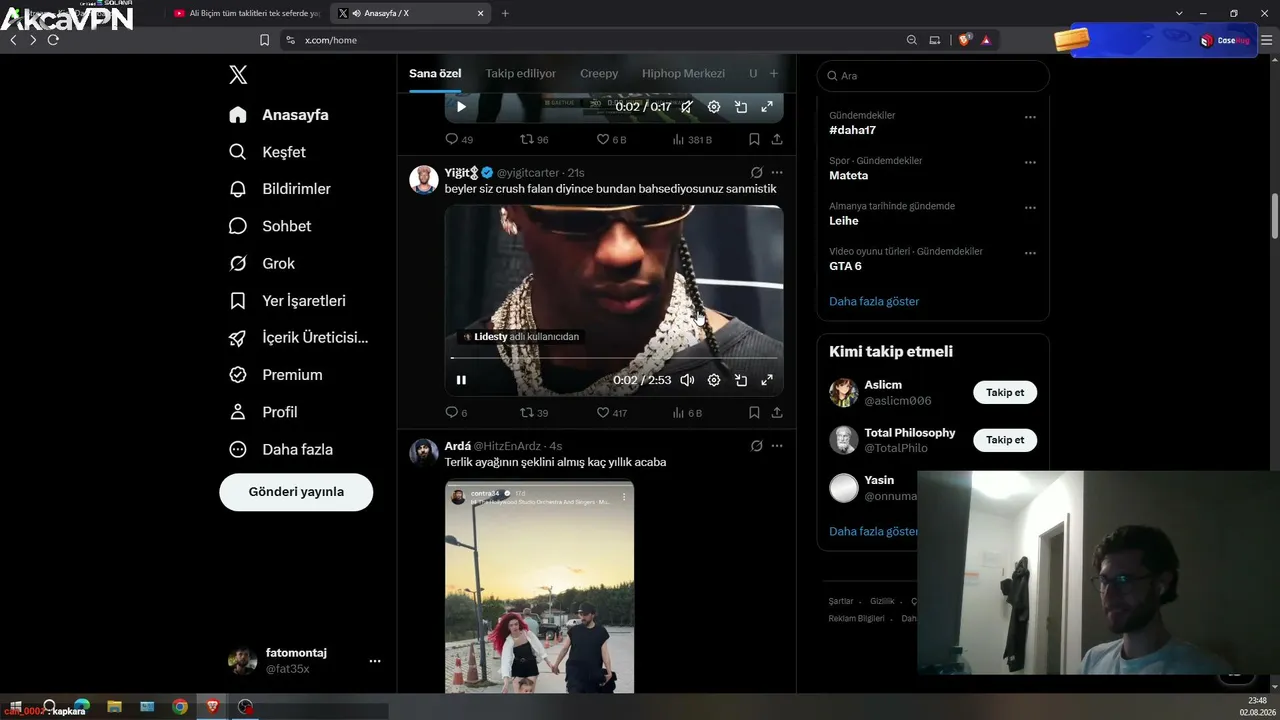The width and height of the screenshot is (1280, 720).
Task: Open options for the #daha17 trend
Action: pyautogui.click(x=1030, y=117)
